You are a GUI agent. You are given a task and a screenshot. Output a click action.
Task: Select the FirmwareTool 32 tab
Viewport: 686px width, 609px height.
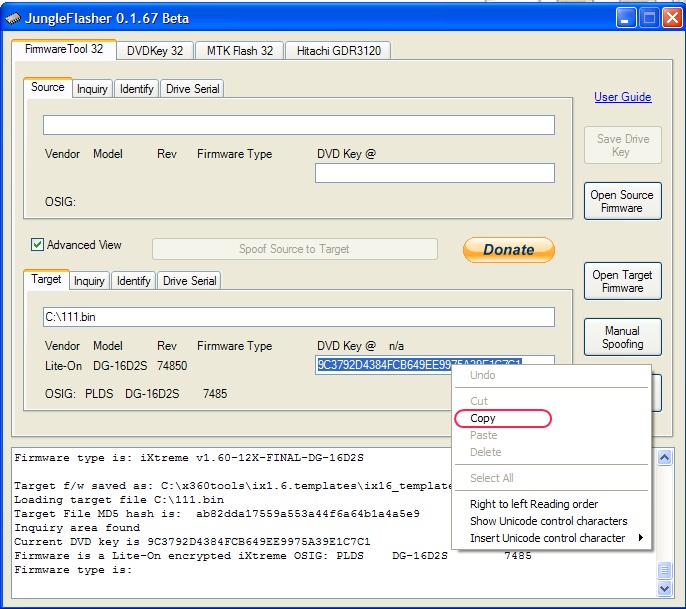click(x=64, y=49)
